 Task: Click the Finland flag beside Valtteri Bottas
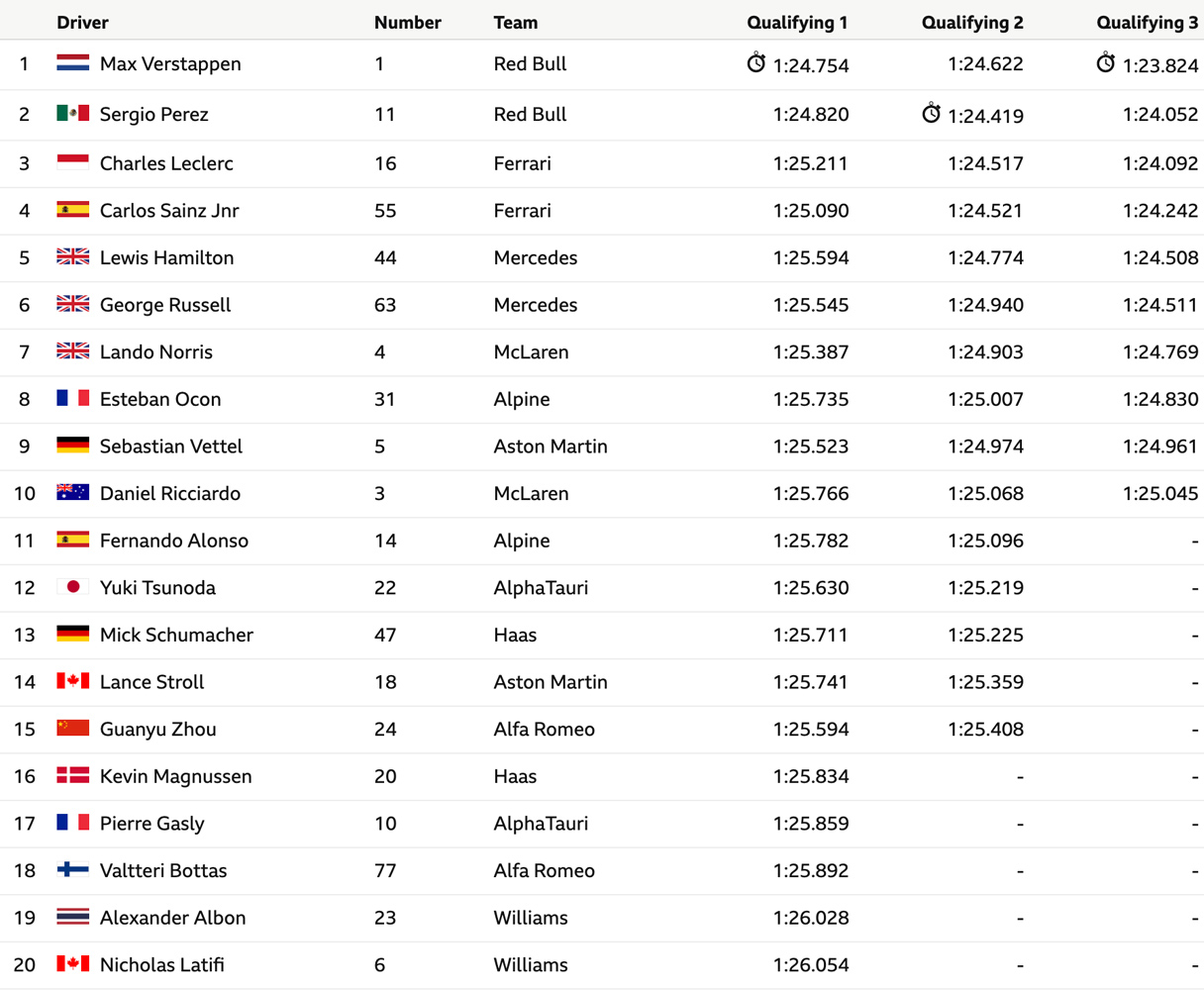coord(73,870)
